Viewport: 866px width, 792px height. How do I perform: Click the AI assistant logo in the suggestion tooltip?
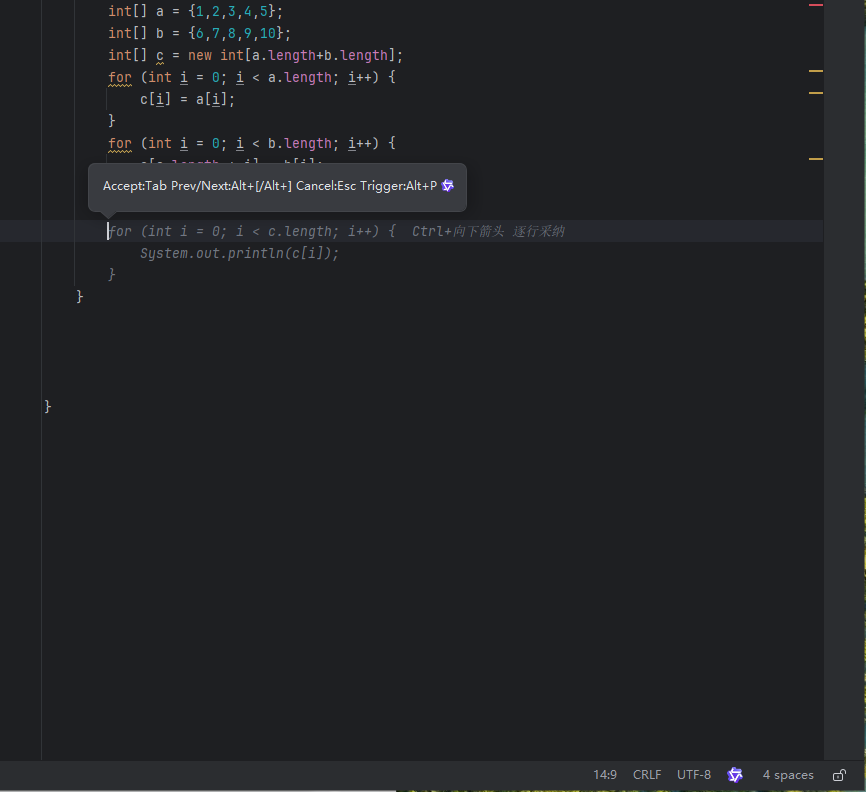(448, 186)
